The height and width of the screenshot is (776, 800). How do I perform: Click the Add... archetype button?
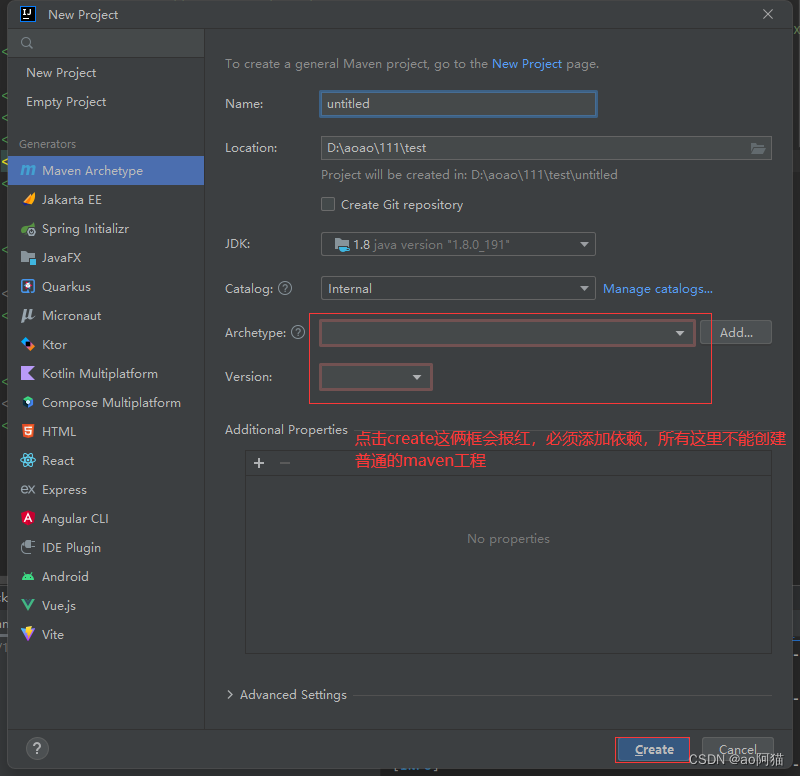coord(736,333)
